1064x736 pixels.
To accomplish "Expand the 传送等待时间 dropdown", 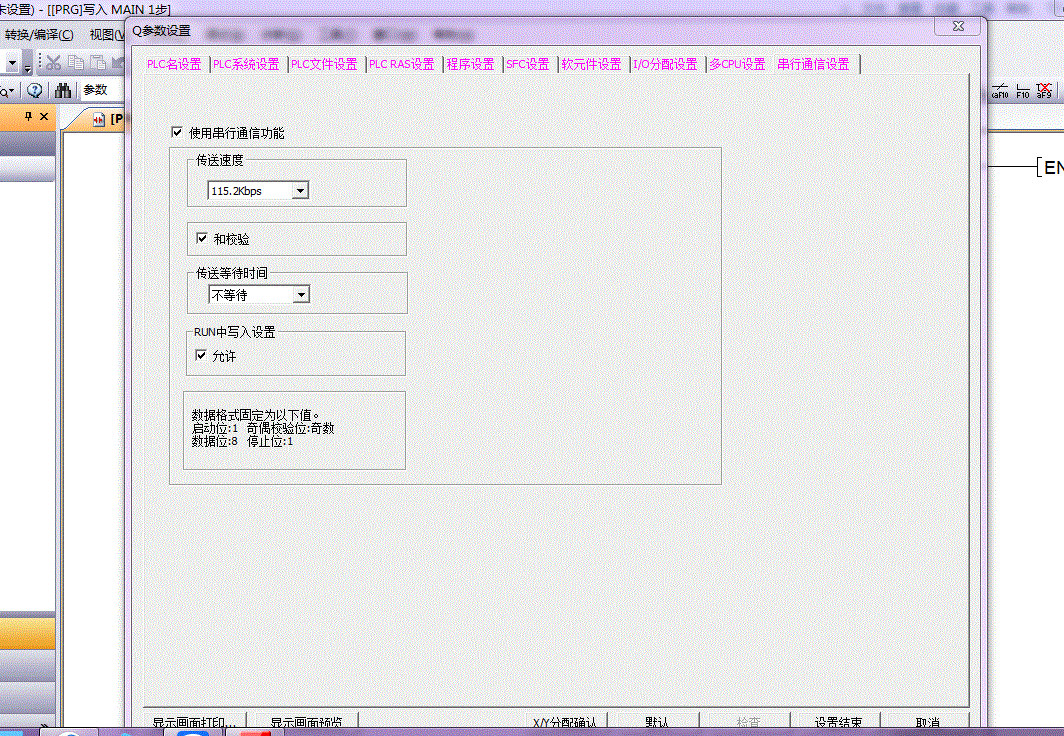I will pos(300,295).
